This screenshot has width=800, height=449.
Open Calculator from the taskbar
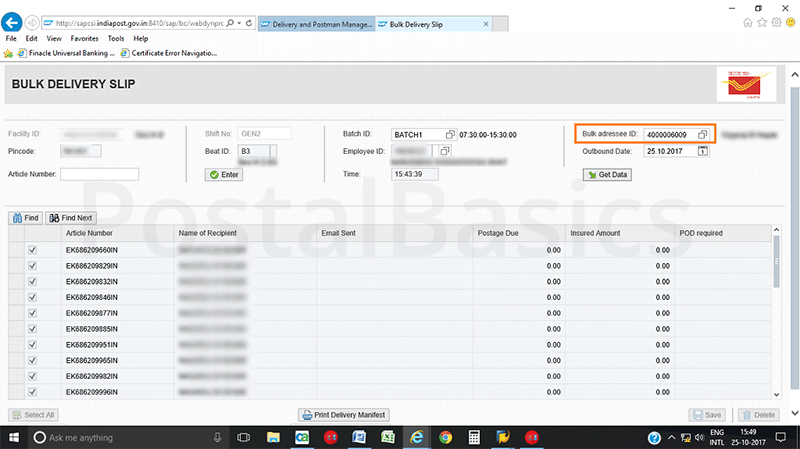tap(474, 437)
